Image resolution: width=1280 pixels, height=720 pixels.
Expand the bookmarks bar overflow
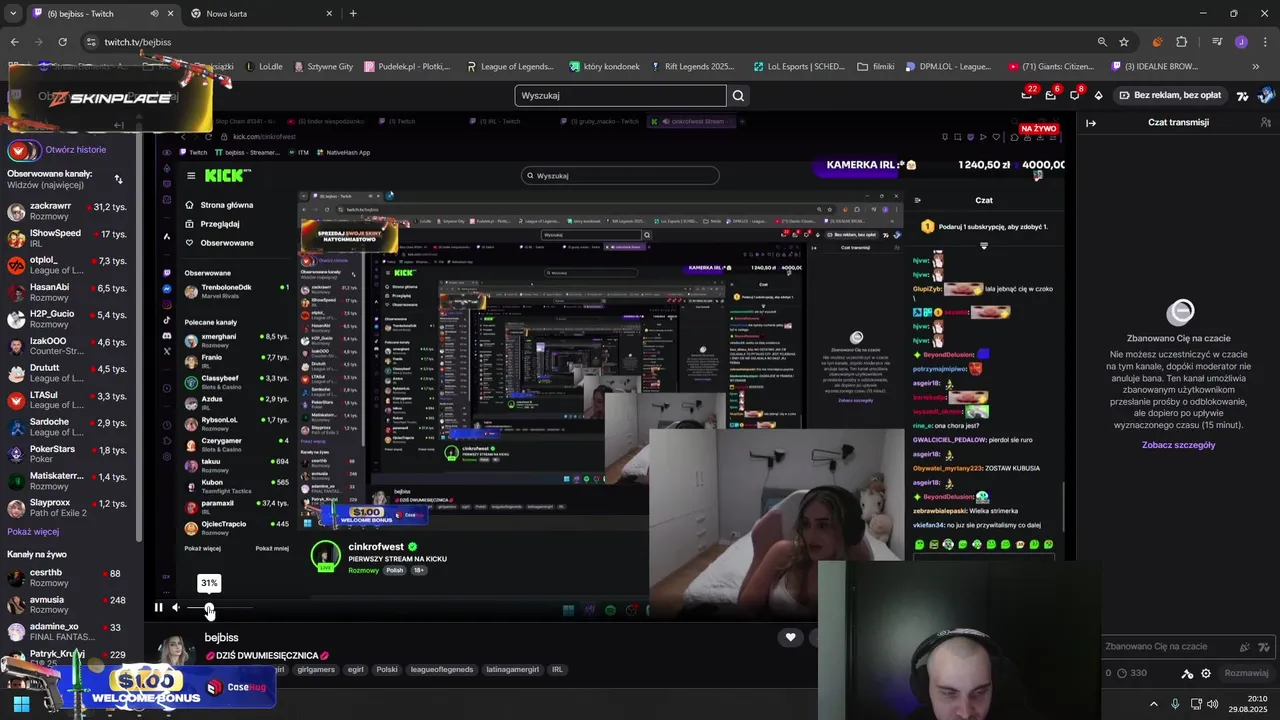coord(1255,67)
